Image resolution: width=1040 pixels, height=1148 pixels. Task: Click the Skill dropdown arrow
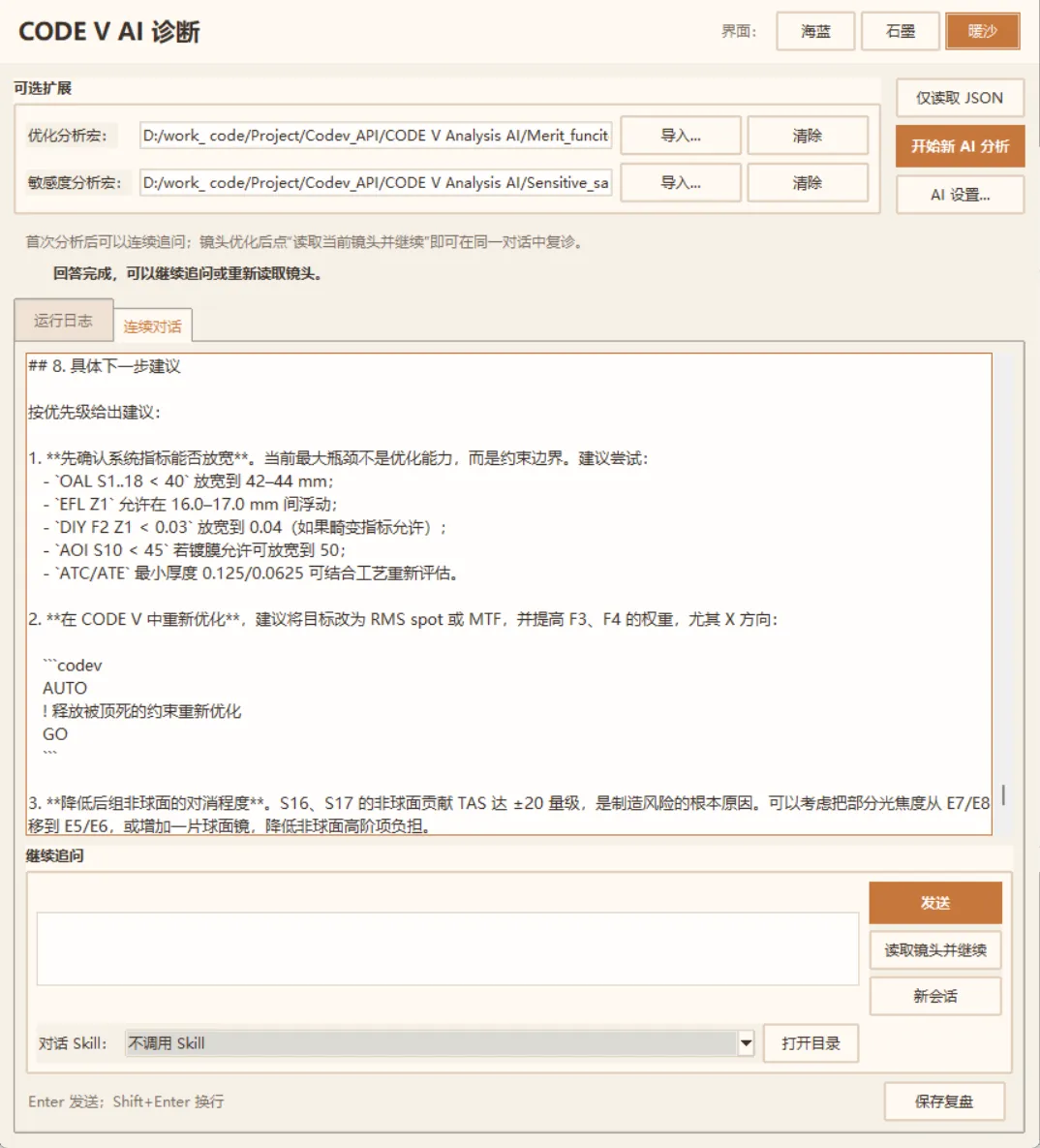pyautogui.click(x=746, y=1043)
